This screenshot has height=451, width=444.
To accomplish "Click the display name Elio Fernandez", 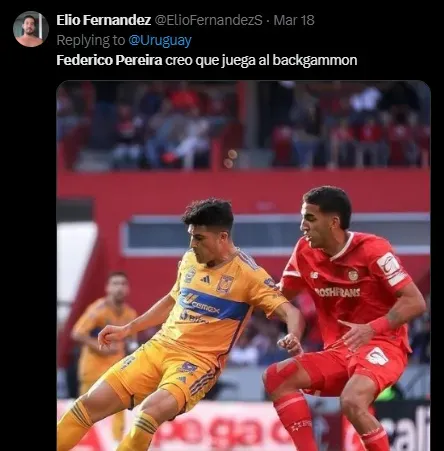I will [103, 20].
